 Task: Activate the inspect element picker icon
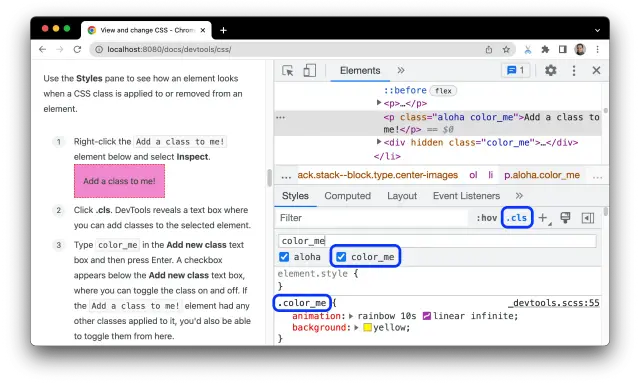click(x=288, y=71)
